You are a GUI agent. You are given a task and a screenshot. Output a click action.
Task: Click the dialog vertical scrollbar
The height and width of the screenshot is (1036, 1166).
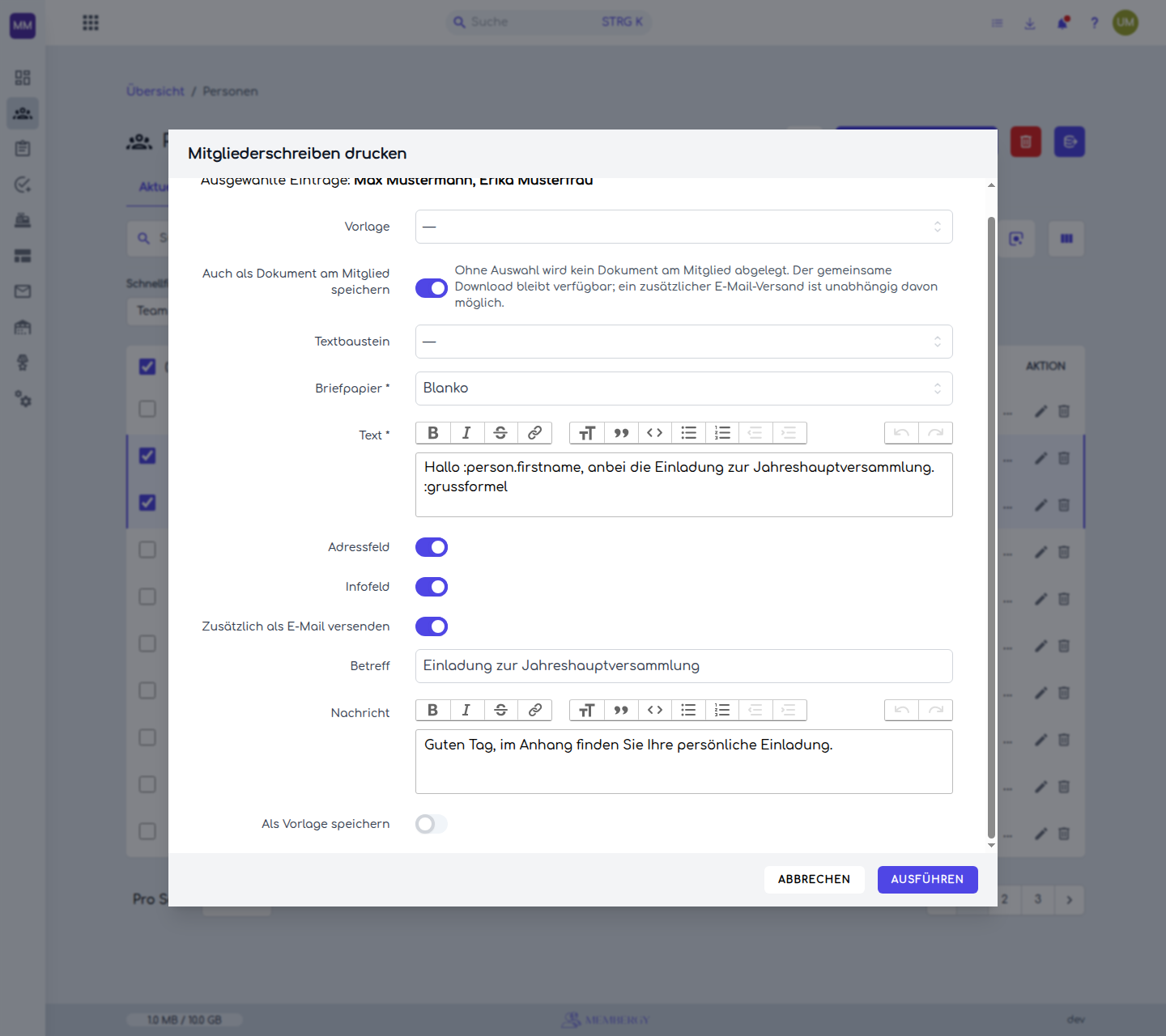pos(991,528)
